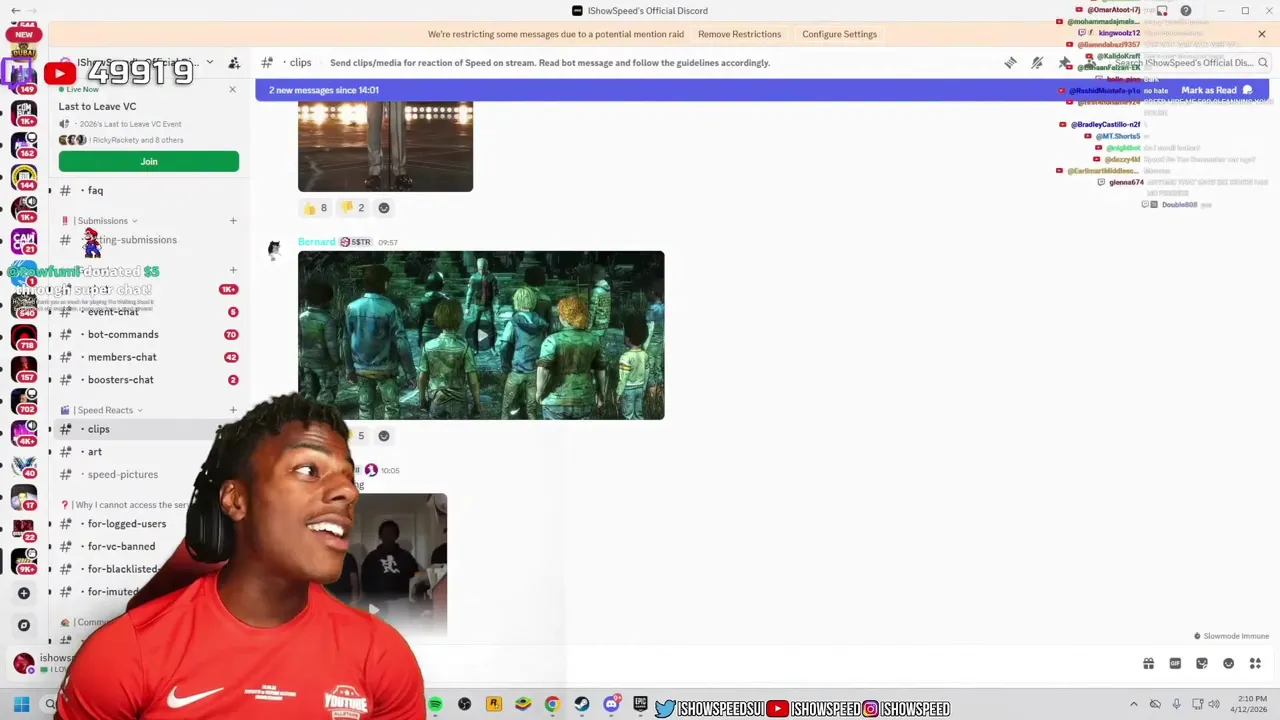
Task: Join the Last to Leave VC event
Action: 149,161
